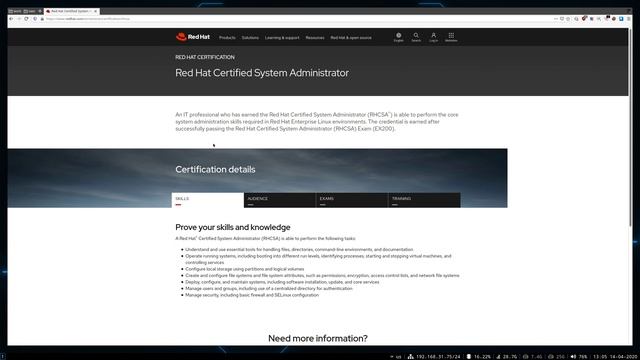Click the browser vertical scrollbar
Viewport: 640px width, 360px height.
click(x=631, y=127)
